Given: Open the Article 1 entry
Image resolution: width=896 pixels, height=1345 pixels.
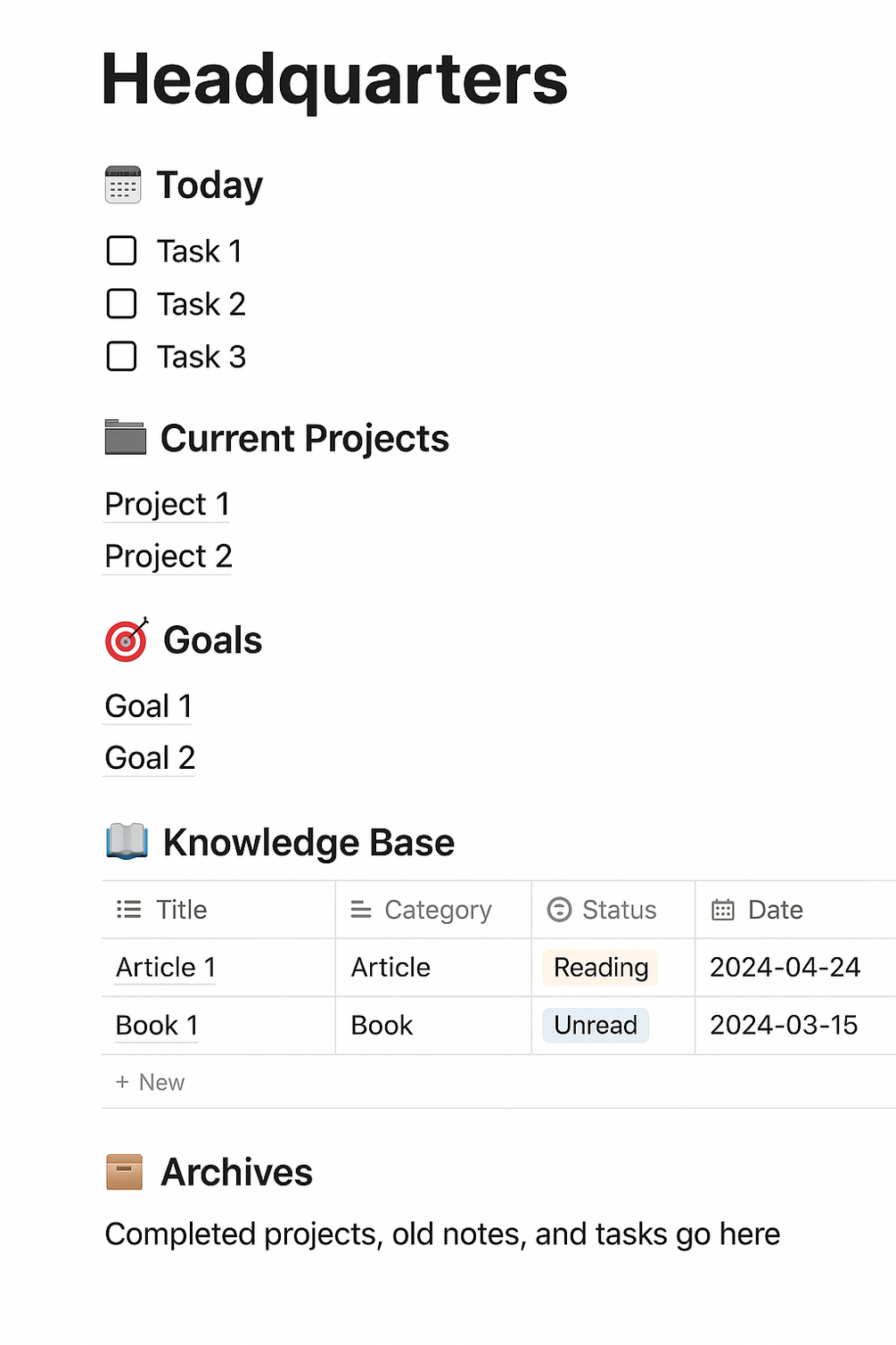Looking at the screenshot, I should click(166, 968).
